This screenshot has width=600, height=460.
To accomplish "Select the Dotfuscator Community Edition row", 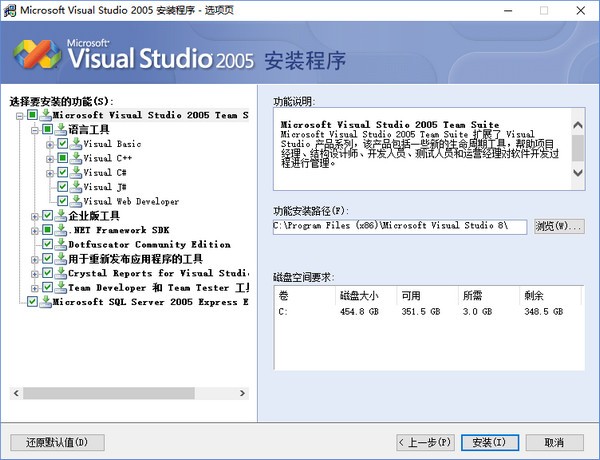I will [x=149, y=245].
